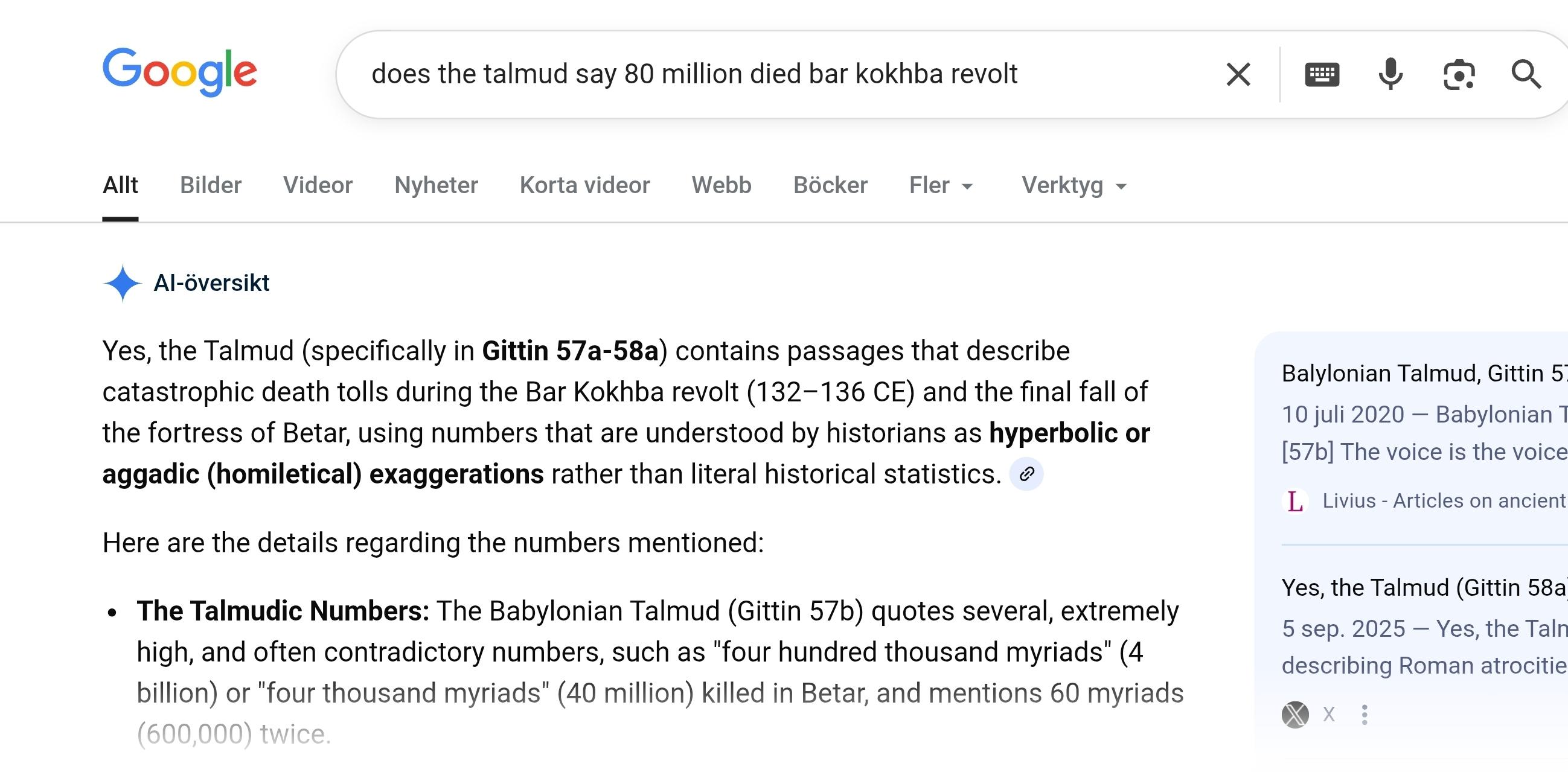Viewport: 1568px width, 772px height.
Task: Open the source link chip icon
Action: (1026, 474)
